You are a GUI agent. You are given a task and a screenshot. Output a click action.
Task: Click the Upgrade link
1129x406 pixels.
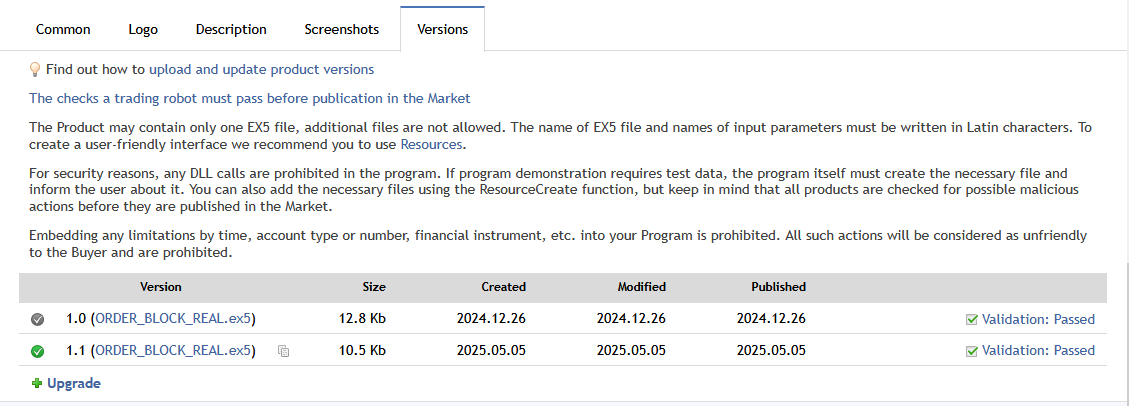74,383
